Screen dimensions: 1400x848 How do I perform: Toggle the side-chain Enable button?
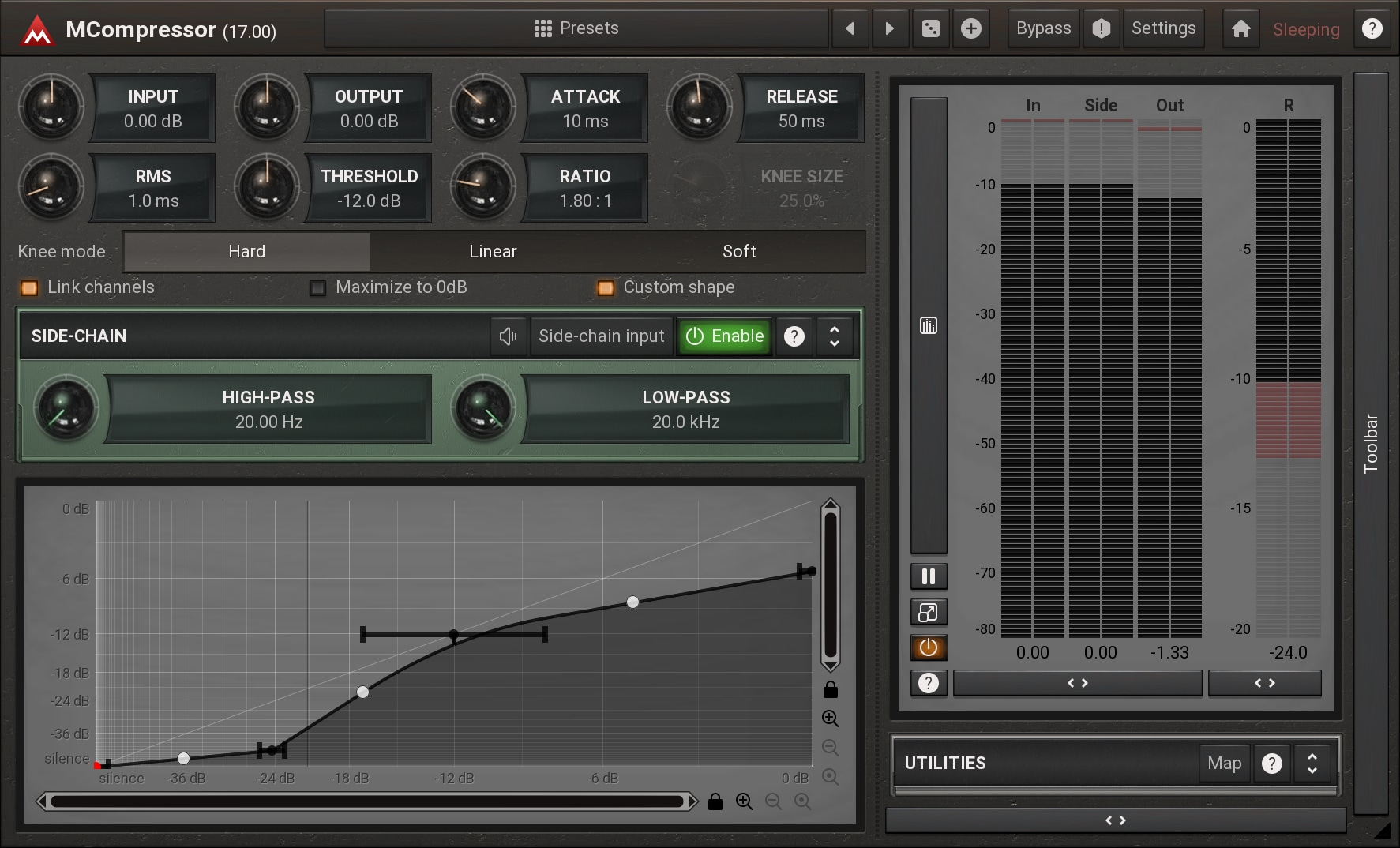(x=725, y=336)
